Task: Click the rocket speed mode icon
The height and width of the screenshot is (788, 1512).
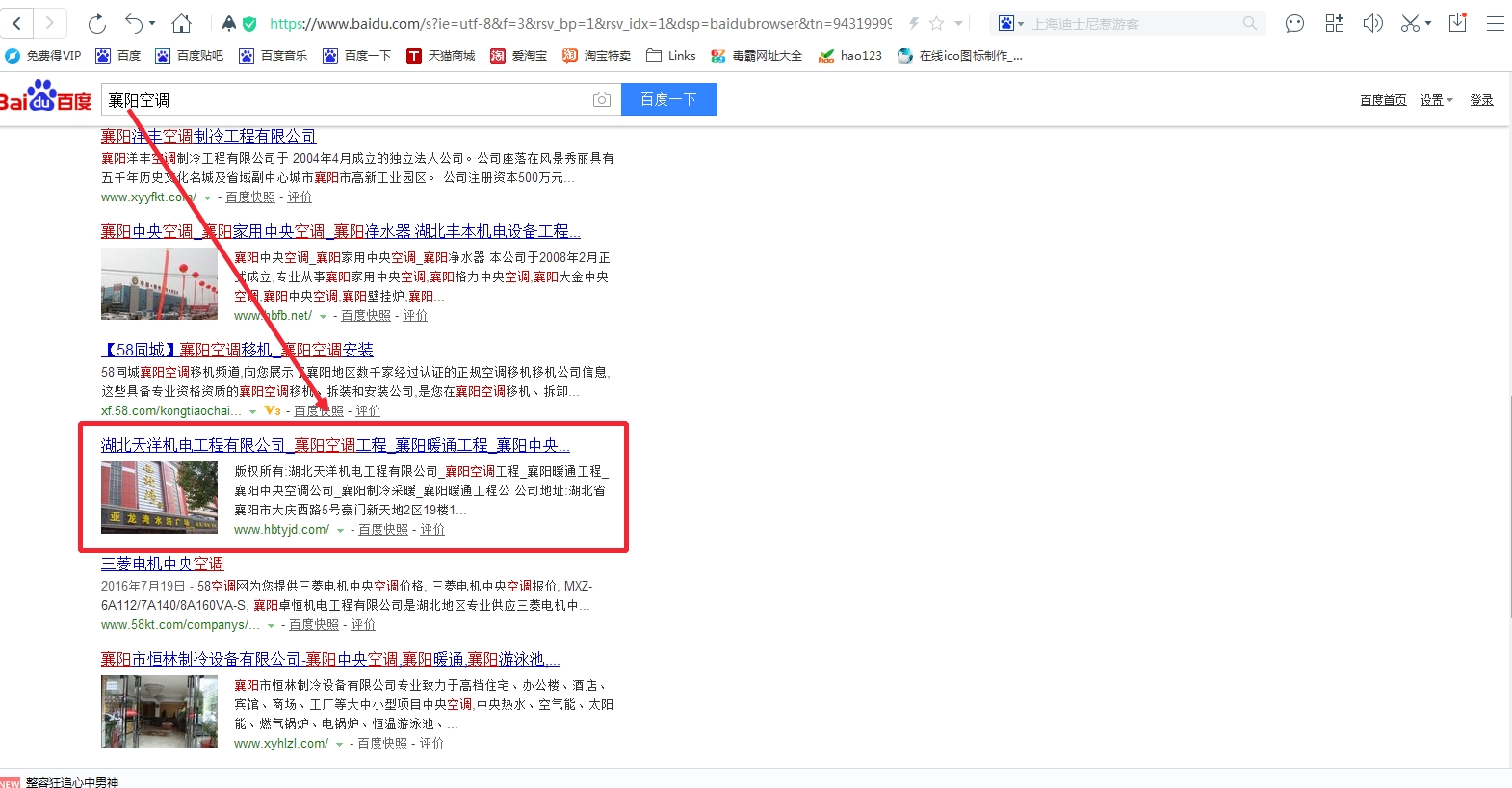Action: tap(228, 23)
